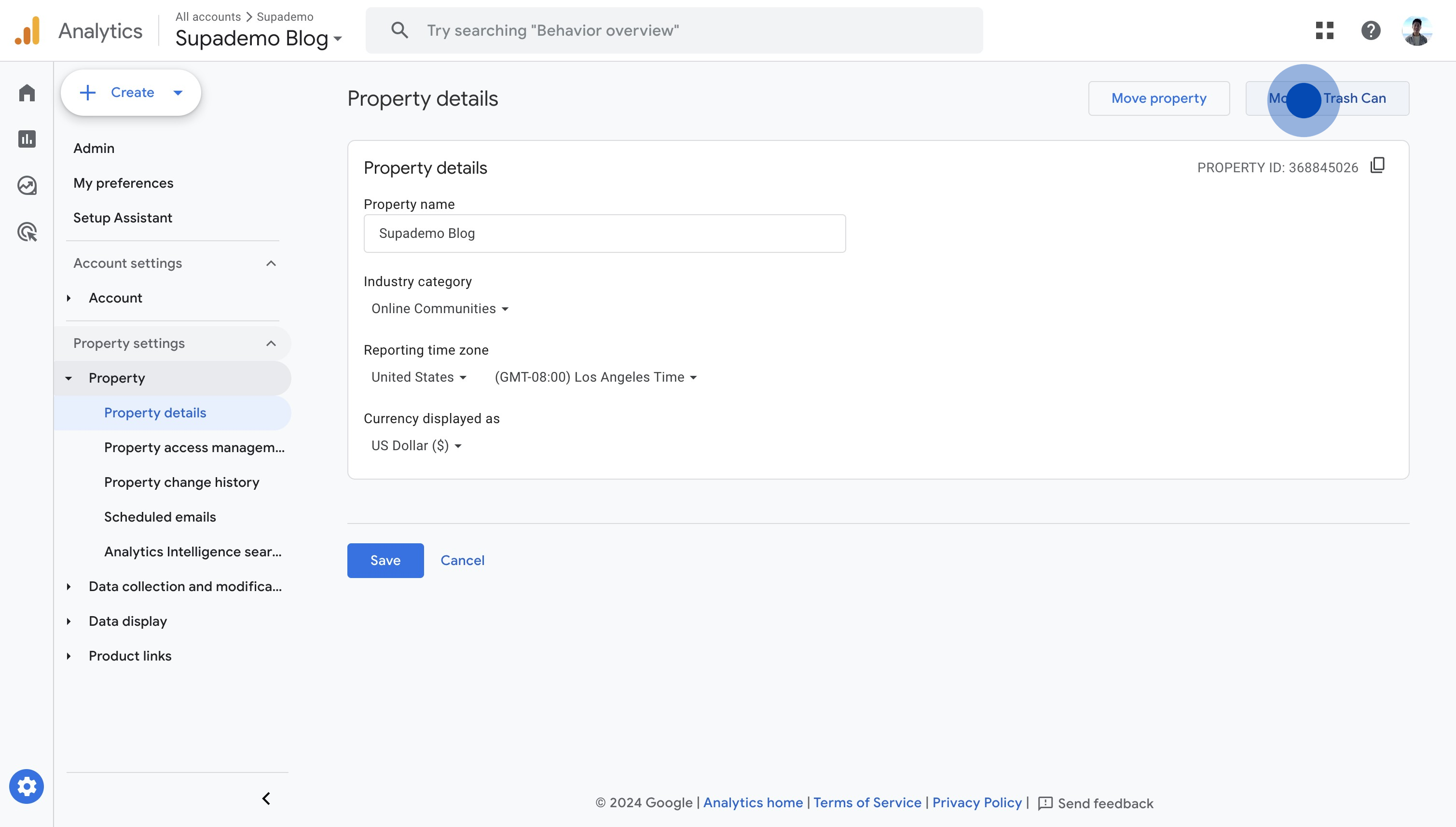Open the US Dollar currency dropdown
The width and height of the screenshot is (1456, 827).
416,446
